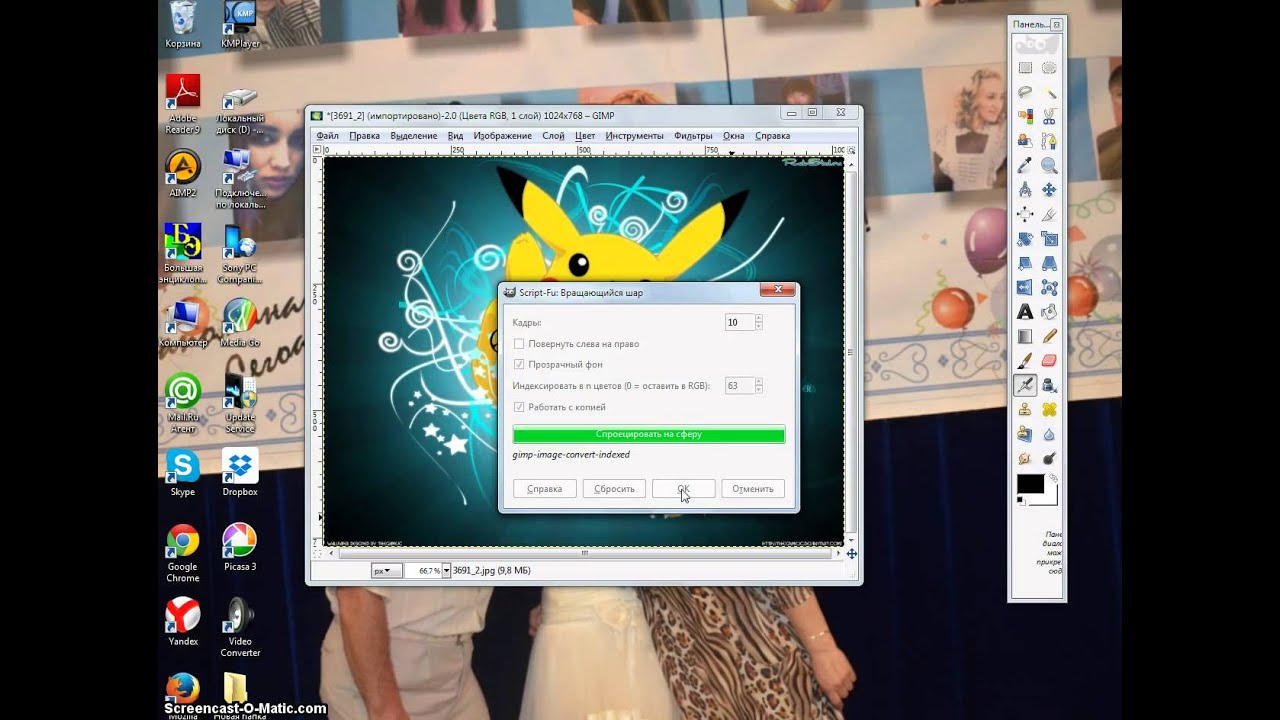1280x720 pixels.
Task: Open the Файл menu
Action: pyautogui.click(x=327, y=136)
